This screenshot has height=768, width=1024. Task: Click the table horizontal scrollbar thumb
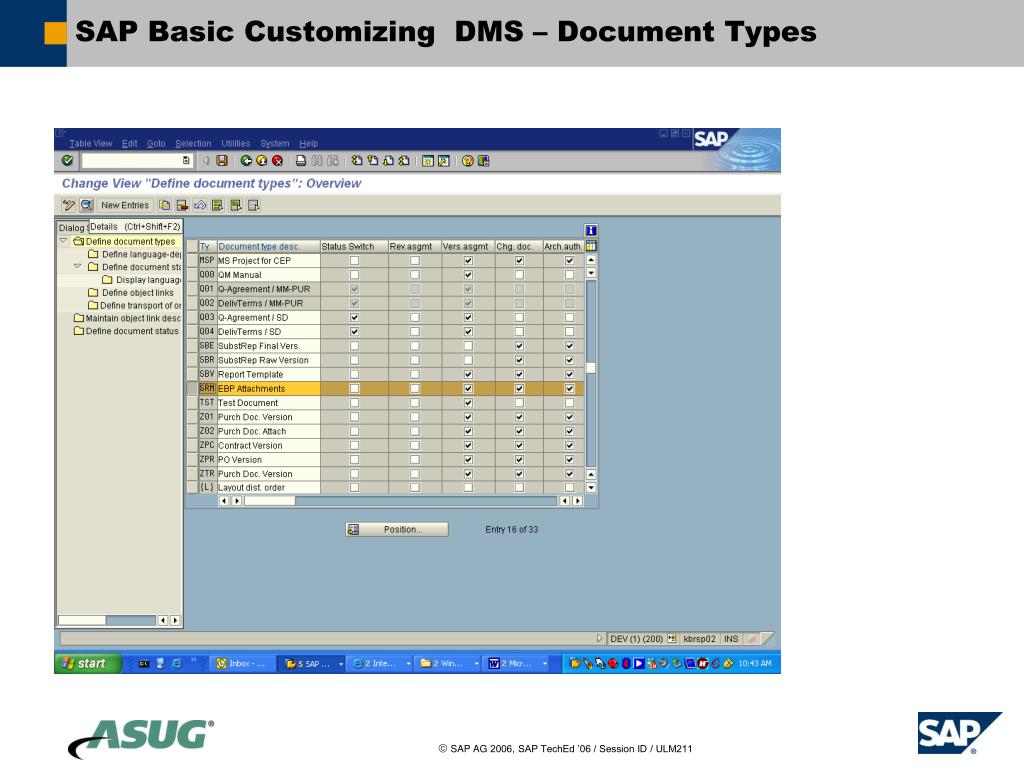pyautogui.click(x=270, y=501)
